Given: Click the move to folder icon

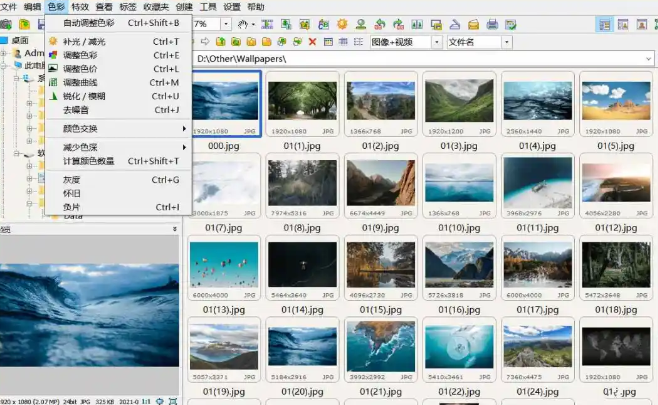Looking at the screenshot, I should 297,42.
